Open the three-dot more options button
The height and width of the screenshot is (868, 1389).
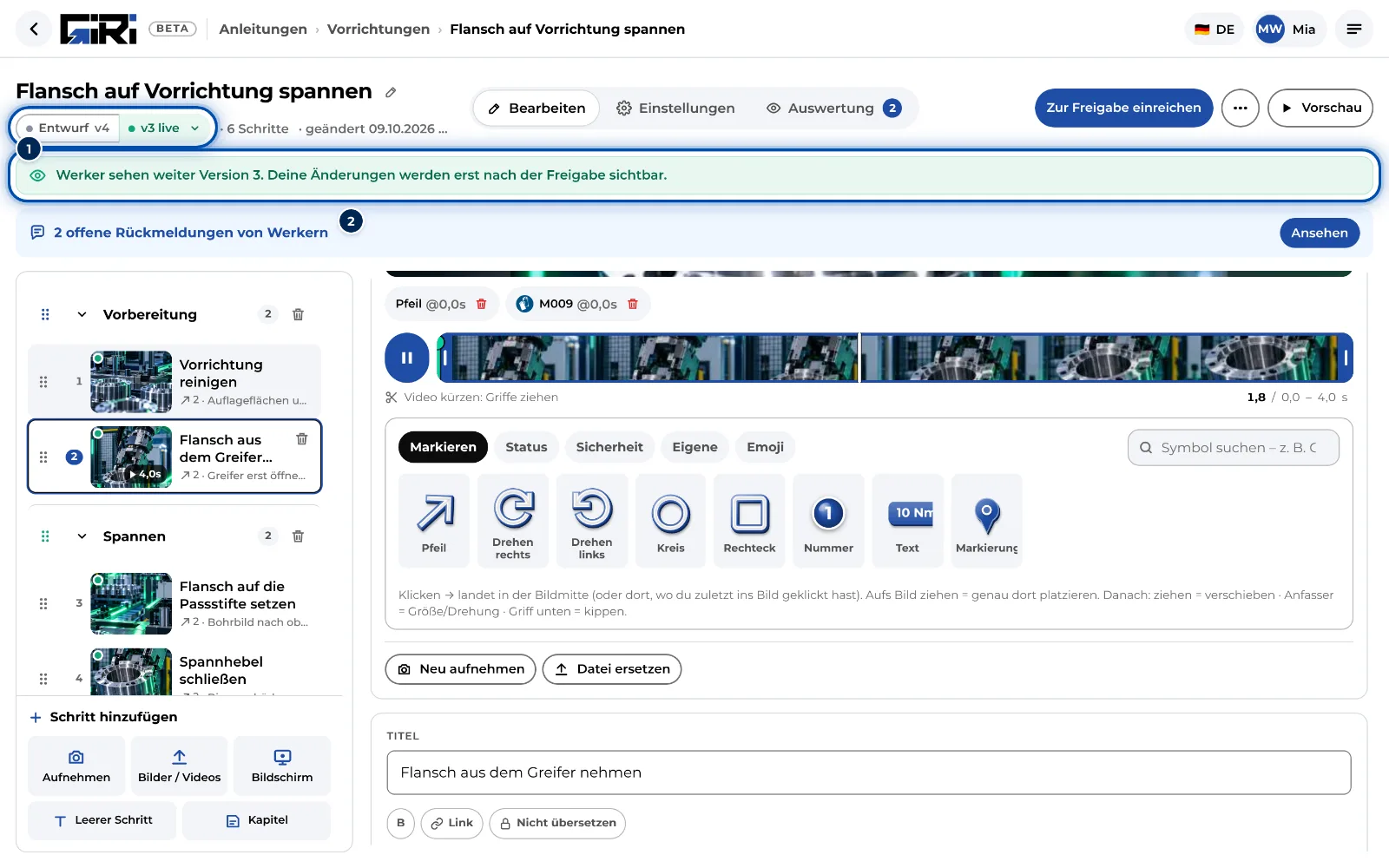click(1240, 108)
